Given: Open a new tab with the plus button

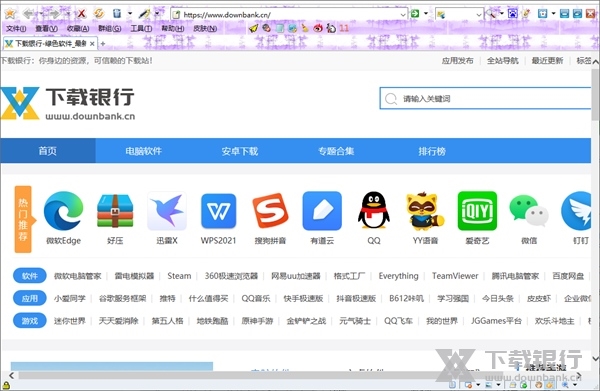Looking at the screenshot, I should [x=103, y=44].
